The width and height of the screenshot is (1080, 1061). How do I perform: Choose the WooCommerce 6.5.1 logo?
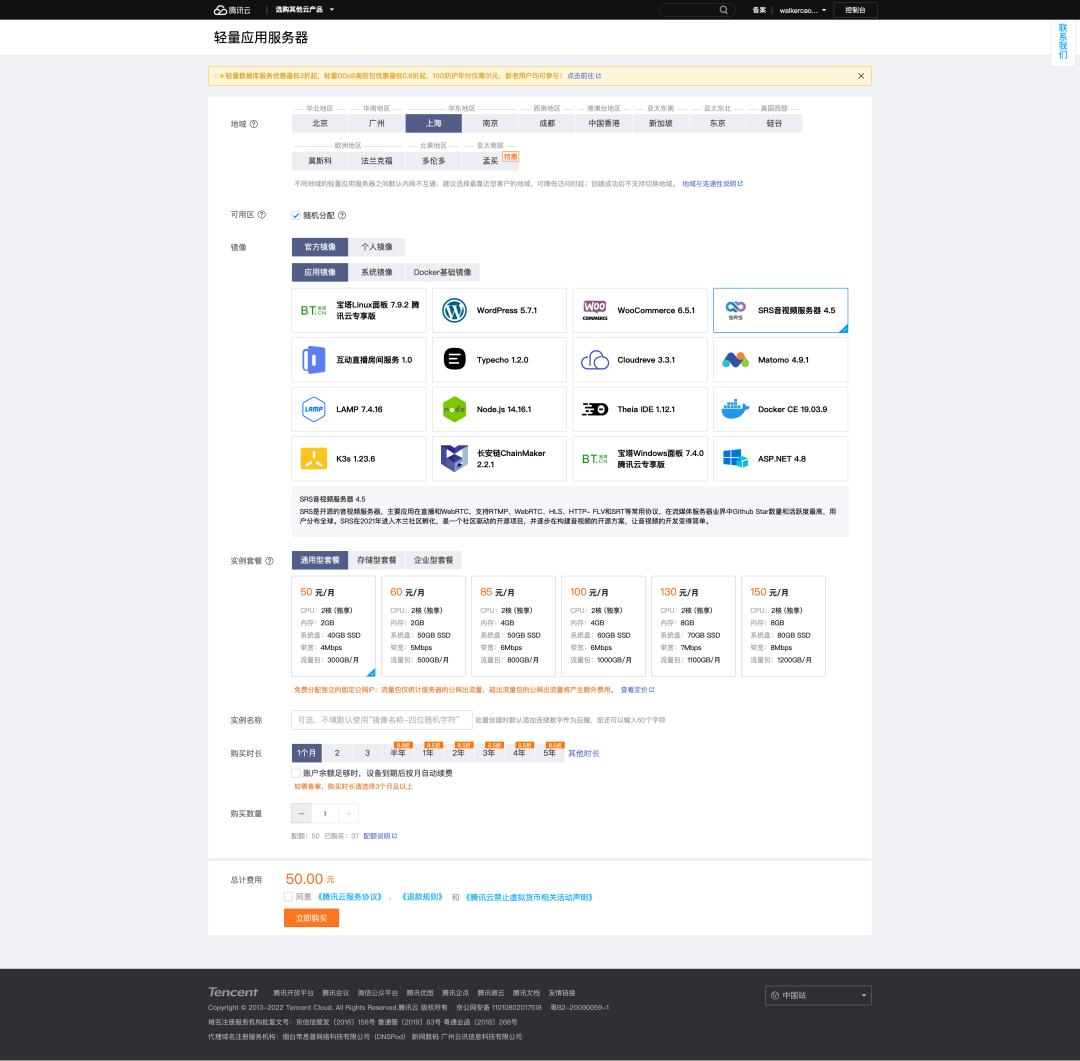(x=595, y=311)
